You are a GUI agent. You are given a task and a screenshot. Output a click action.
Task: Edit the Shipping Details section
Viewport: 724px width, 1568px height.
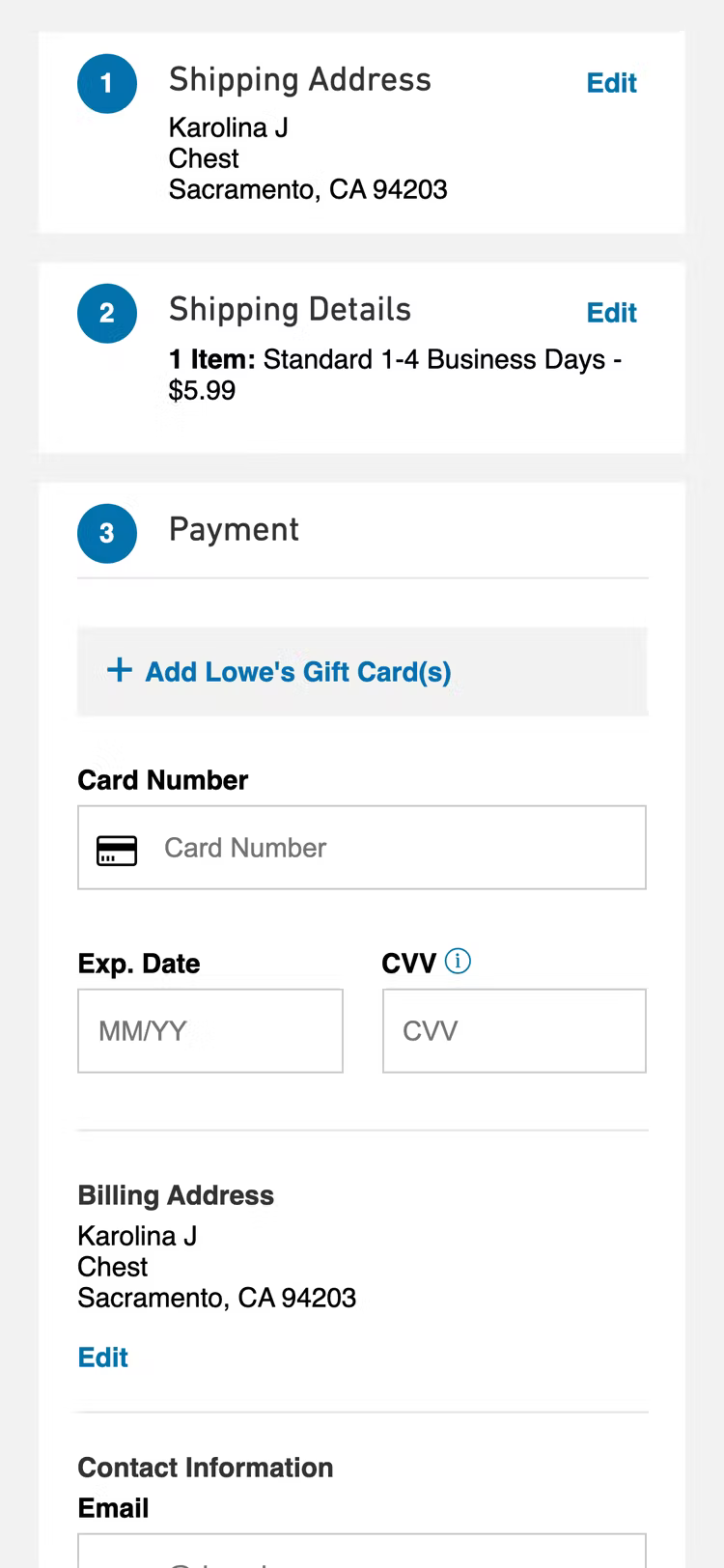(x=611, y=313)
